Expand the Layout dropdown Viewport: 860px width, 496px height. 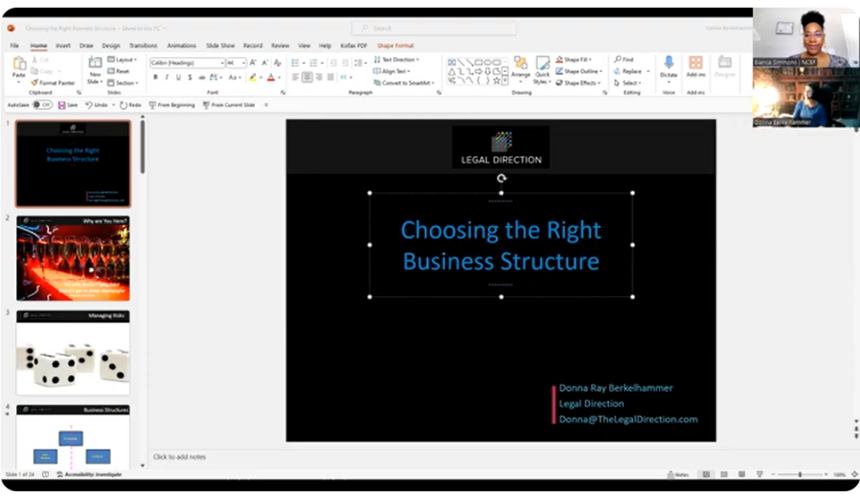tap(123, 59)
